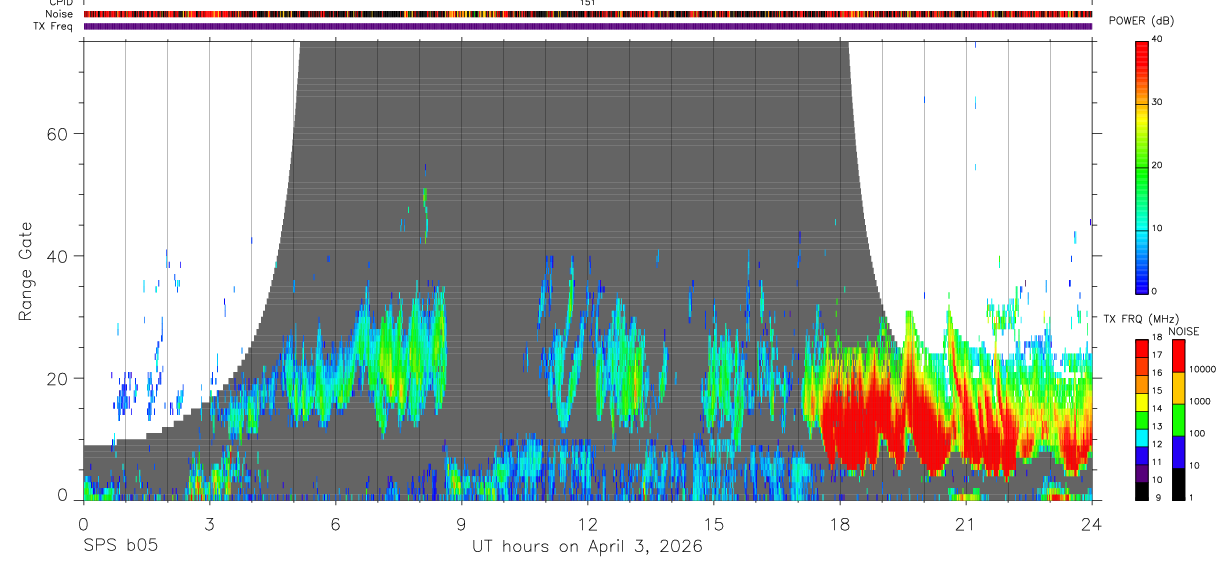Pick the green 13-14 MHz frequency swatch
Image resolution: width=1228 pixels, height=567 pixels.
(1142, 420)
